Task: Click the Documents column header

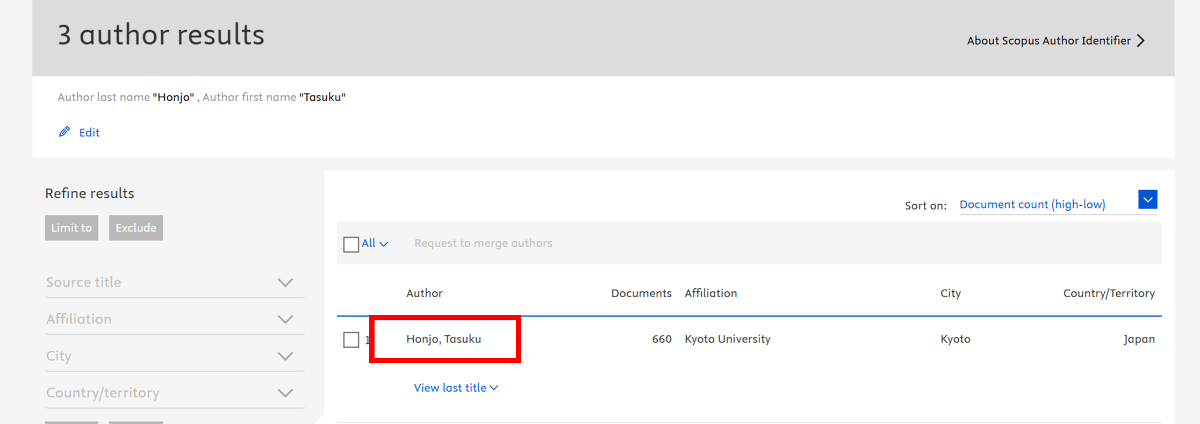Action: [641, 293]
